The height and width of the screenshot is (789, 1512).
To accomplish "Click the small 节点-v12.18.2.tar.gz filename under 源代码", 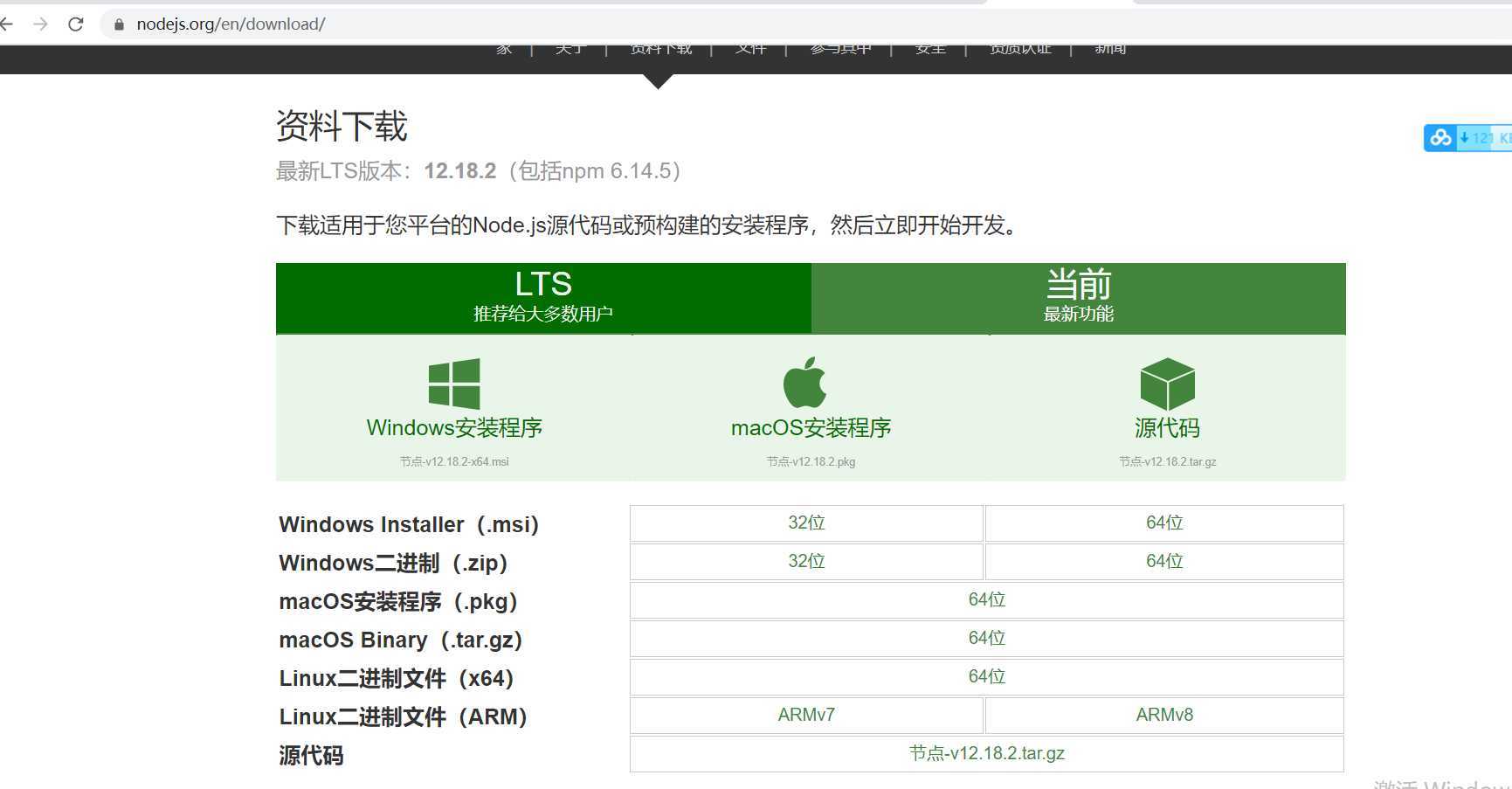I will tap(1167, 461).
